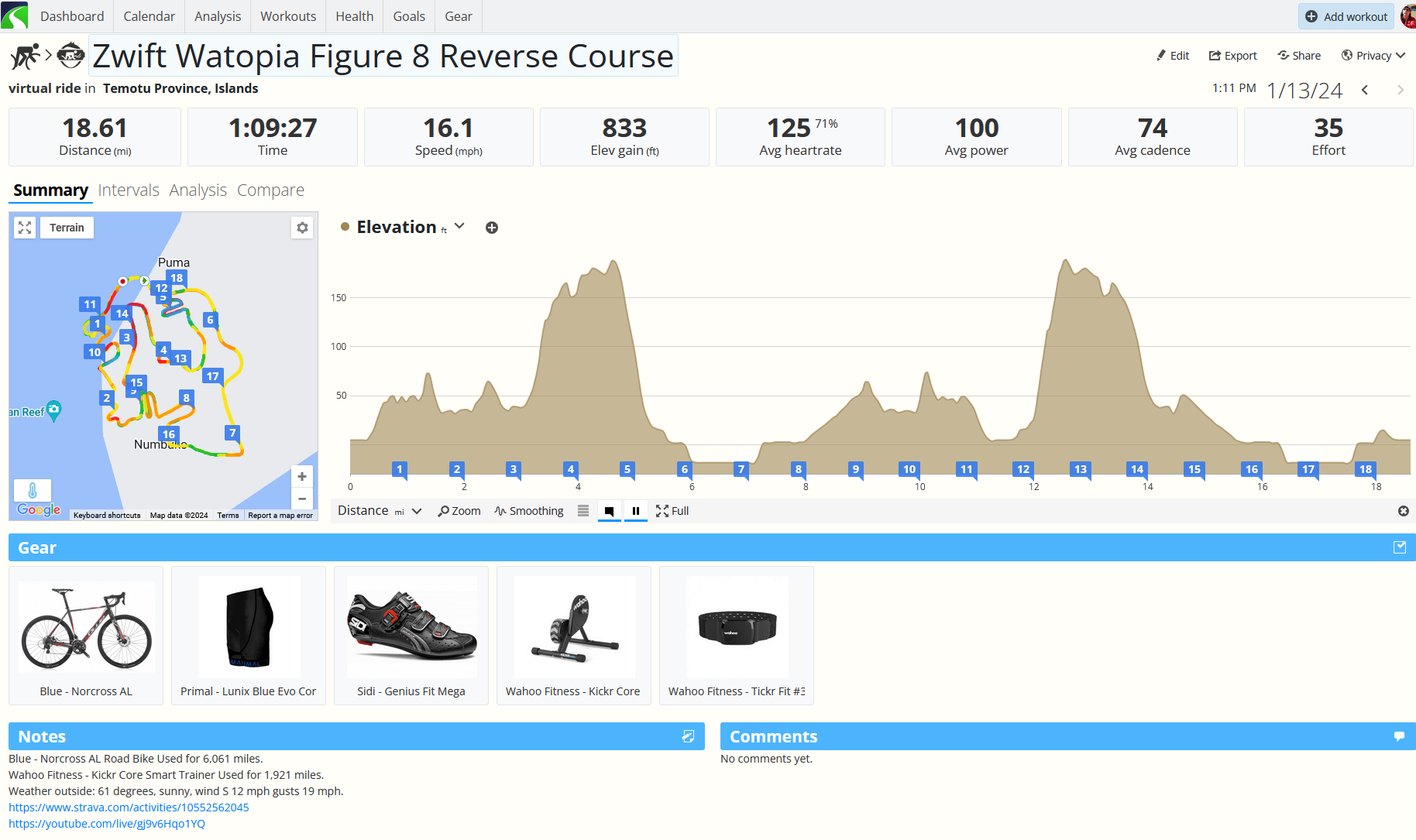The image size is (1416, 840).
Task: Click mile 5 marker on elevation chart
Action: pos(627,469)
